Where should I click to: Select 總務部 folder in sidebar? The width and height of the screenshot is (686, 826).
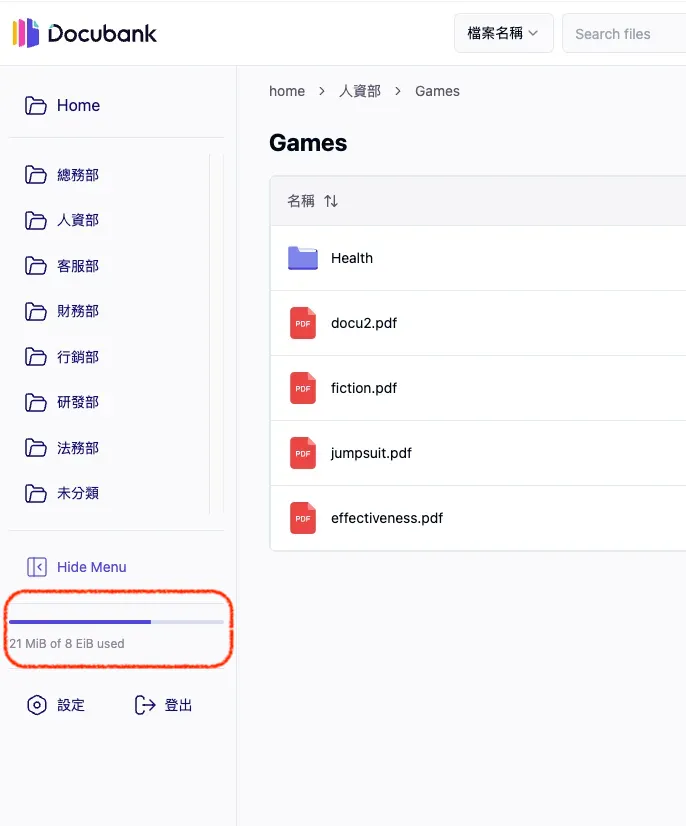point(77,175)
